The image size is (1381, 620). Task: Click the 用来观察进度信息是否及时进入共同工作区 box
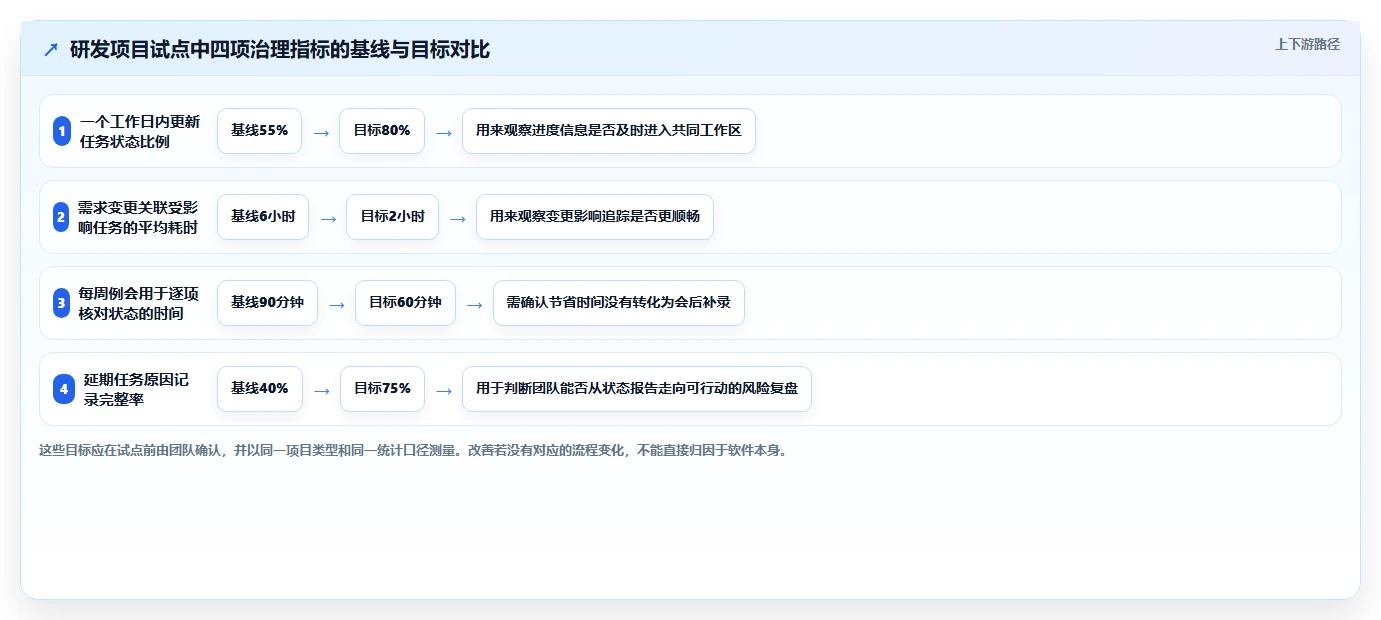pyautogui.click(x=608, y=131)
